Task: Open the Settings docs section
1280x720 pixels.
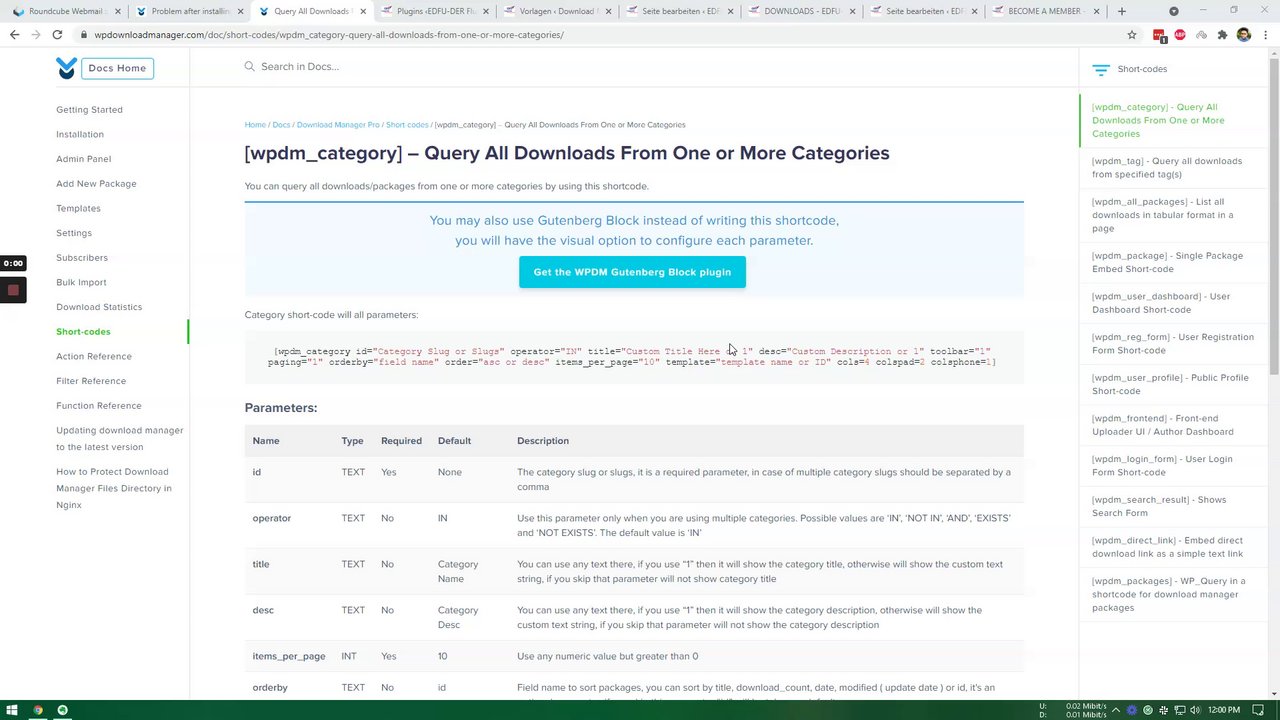Action: click(x=74, y=233)
